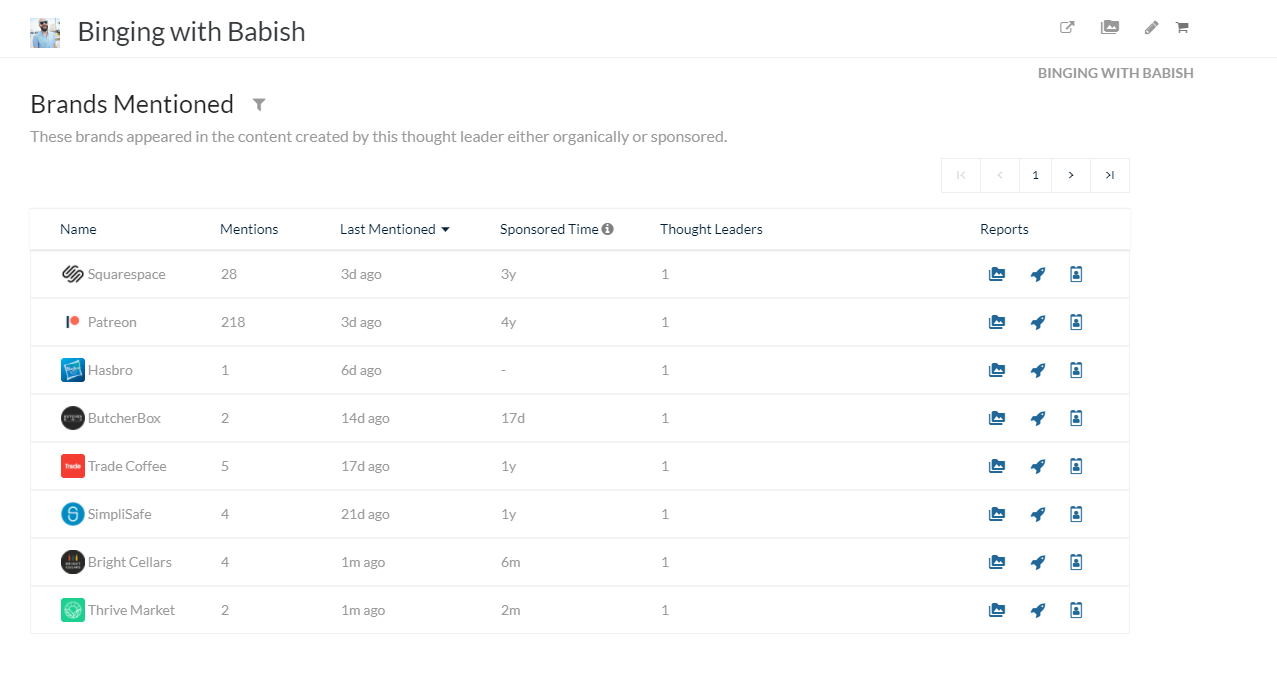Open the contact card report for Trade Coffee
Viewport: 1277px width, 685px height.
(1076, 466)
